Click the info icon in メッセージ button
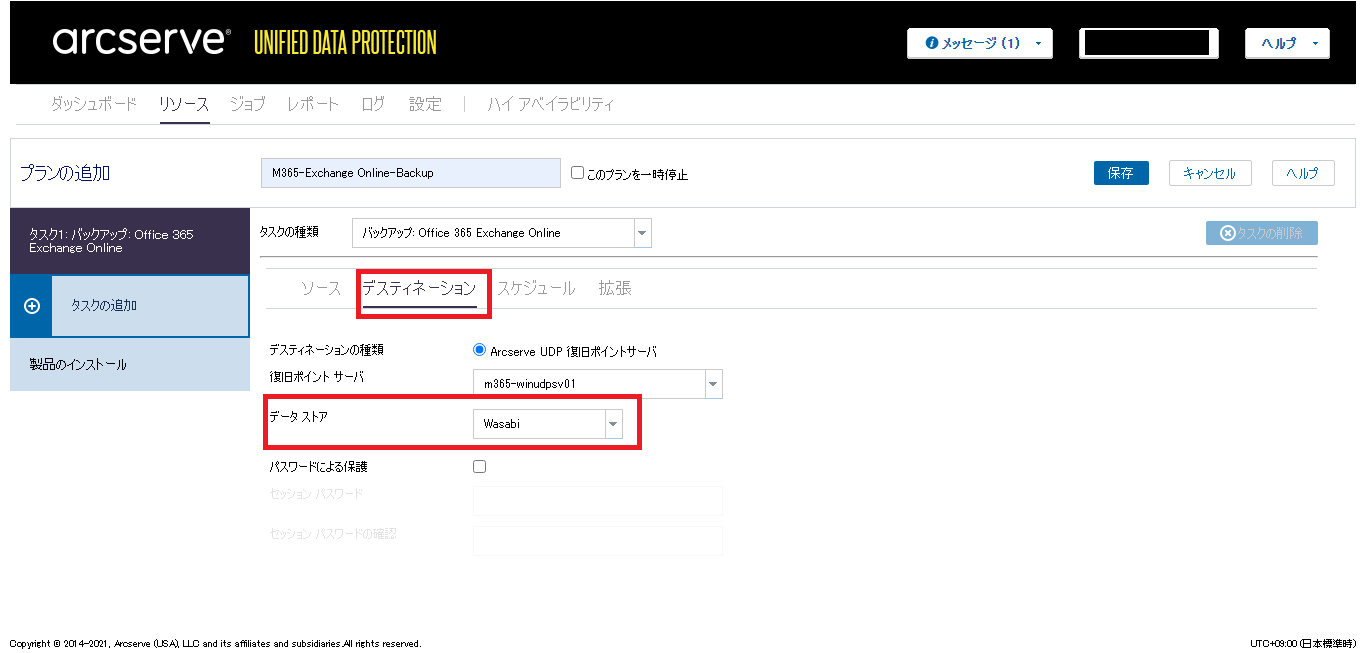The width and height of the screenshot is (1366, 653). [932, 43]
